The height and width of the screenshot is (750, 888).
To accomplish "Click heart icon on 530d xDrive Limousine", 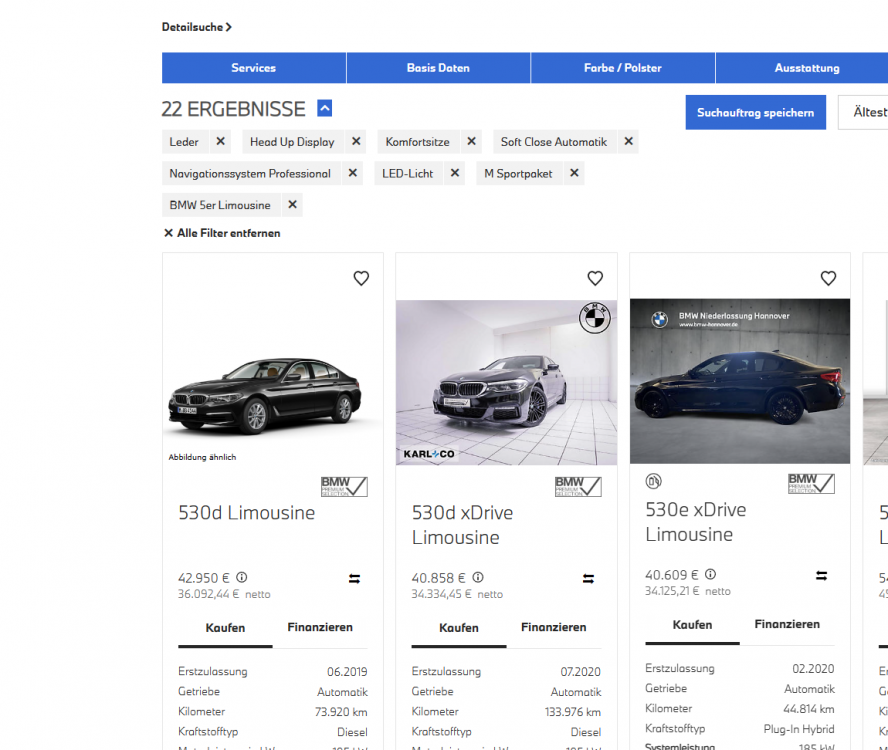I will [595, 279].
